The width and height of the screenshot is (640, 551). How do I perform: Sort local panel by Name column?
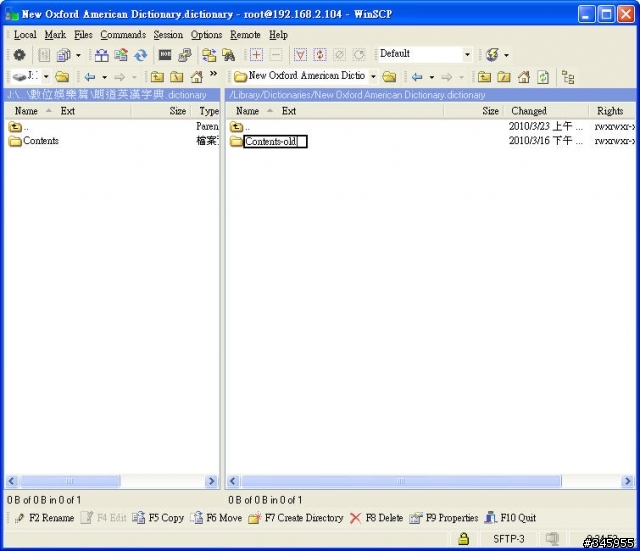click(x=27, y=111)
